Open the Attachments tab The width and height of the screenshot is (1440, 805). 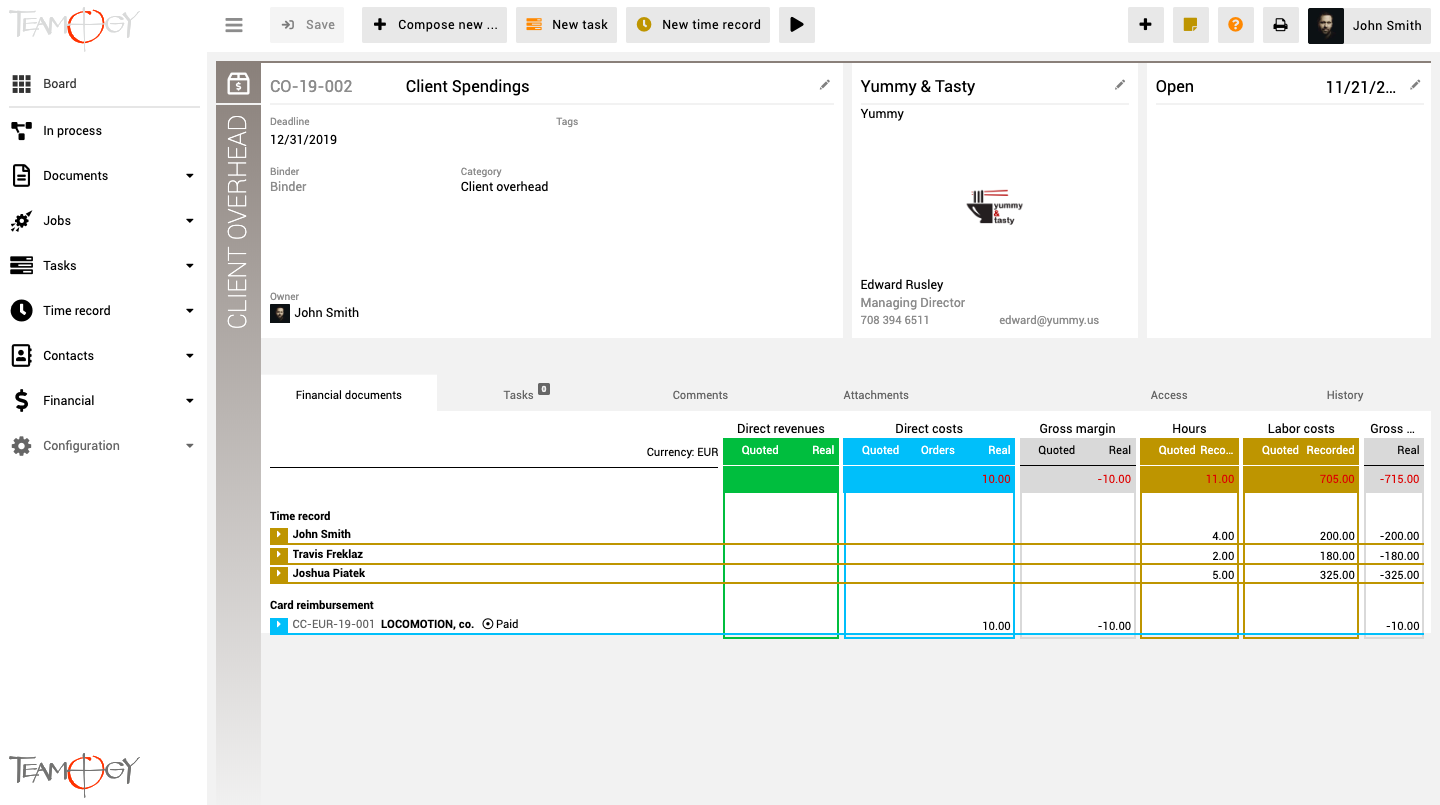876,395
